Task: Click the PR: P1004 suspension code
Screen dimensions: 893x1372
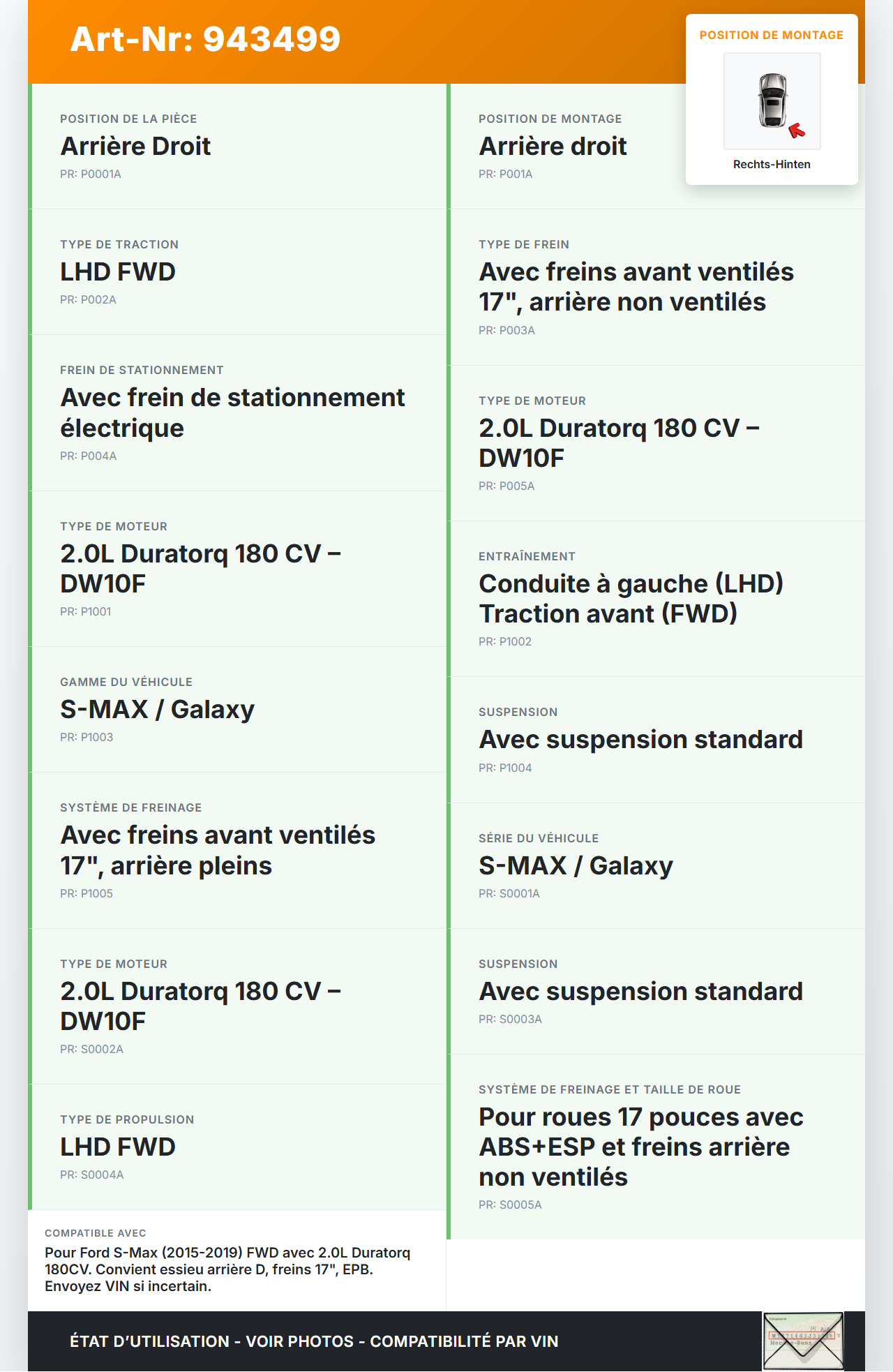Action: click(505, 768)
